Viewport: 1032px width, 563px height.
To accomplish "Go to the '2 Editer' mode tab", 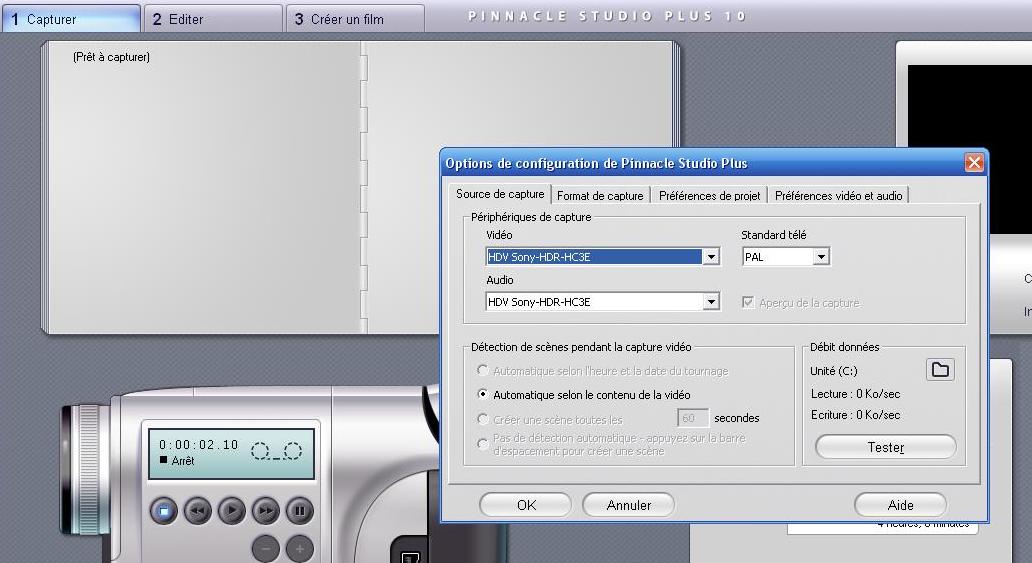I will click(x=213, y=18).
